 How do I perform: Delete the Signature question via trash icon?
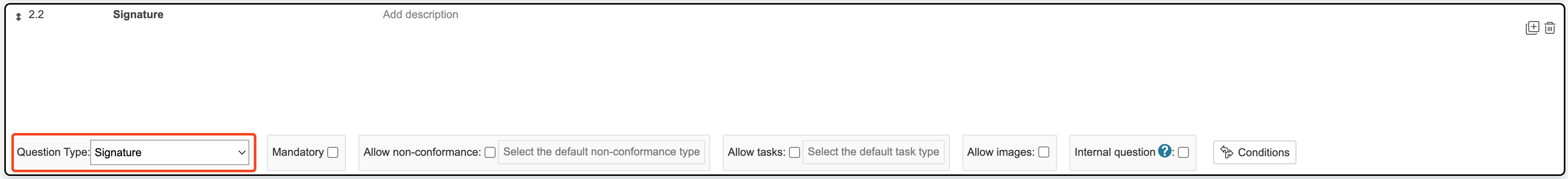(x=1550, y=28)
